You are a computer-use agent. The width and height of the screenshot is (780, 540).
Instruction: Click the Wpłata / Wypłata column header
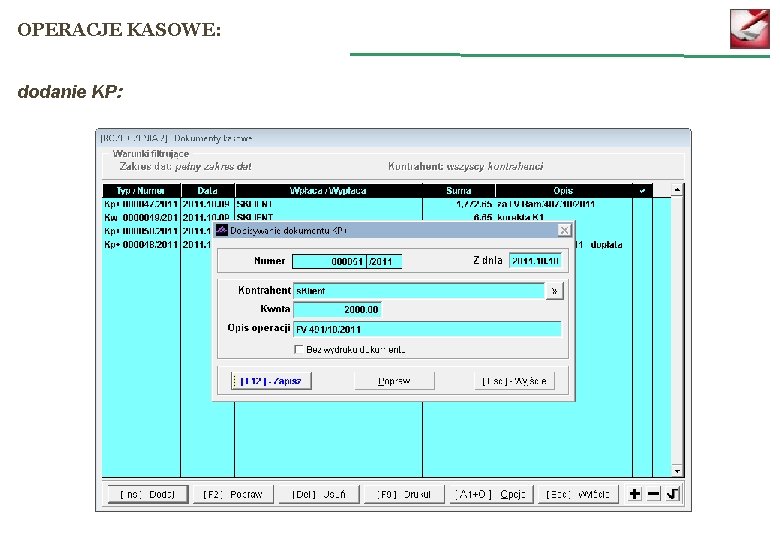point(328,190)
